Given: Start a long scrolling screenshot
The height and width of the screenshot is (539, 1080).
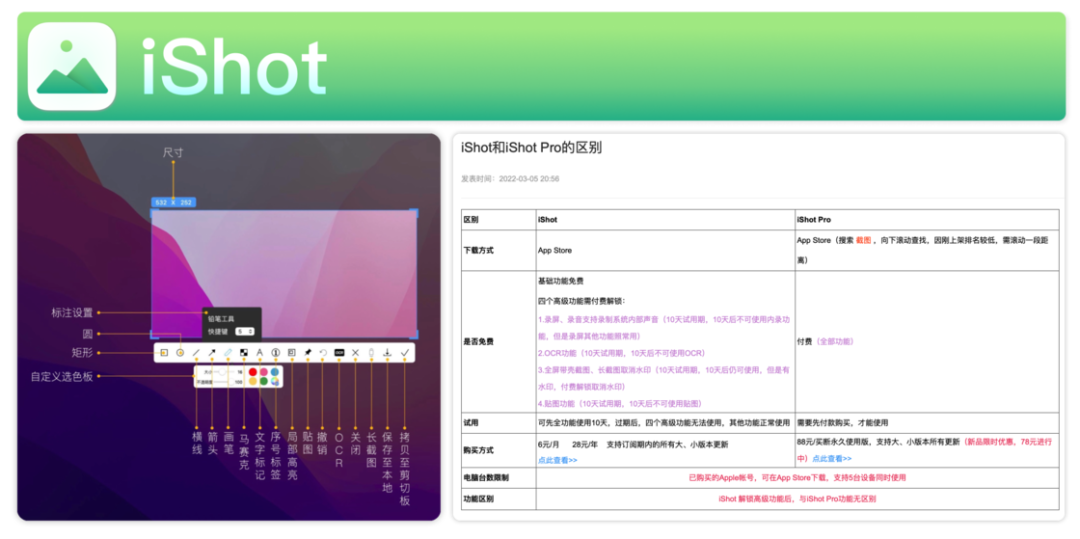Looking at the screenshot, I should coord(371,352).
